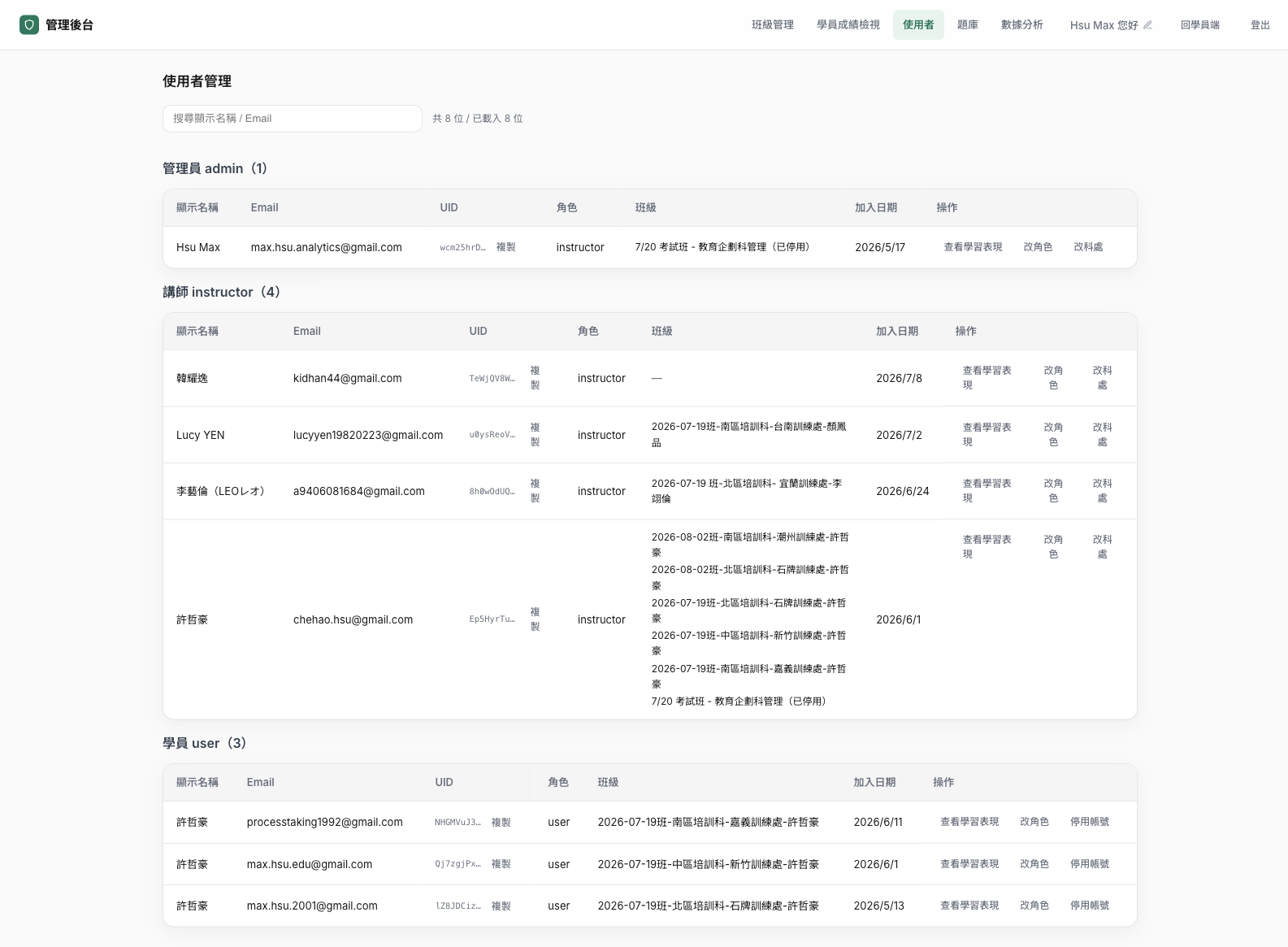The width and height of the screenshot is (1288, 947).
Task: Open the 班級管理 tab
Action: coord(772,25)
